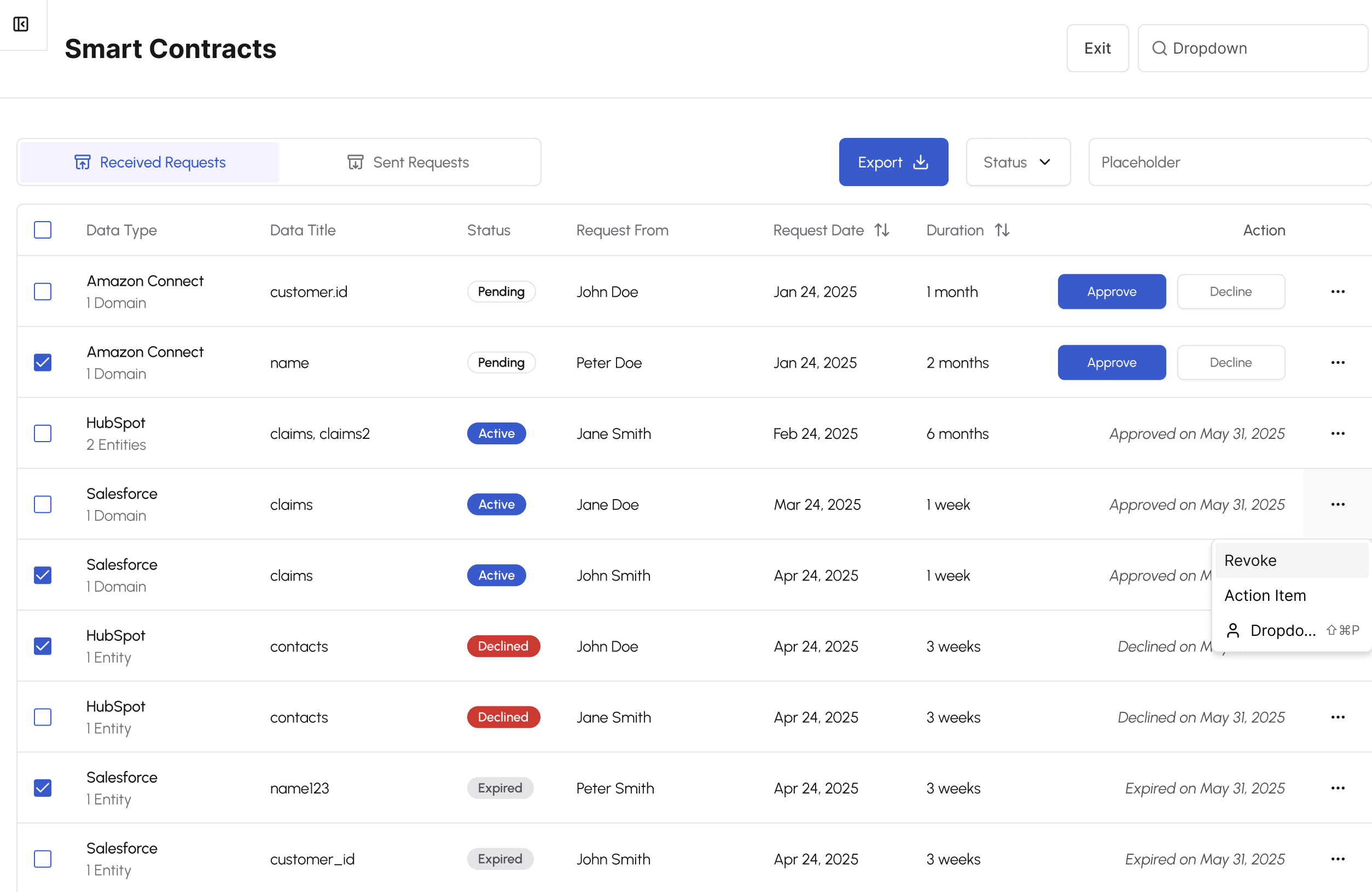Click the search magnifier icon
Screen dimensions: 1372x892
point(1159,49)
